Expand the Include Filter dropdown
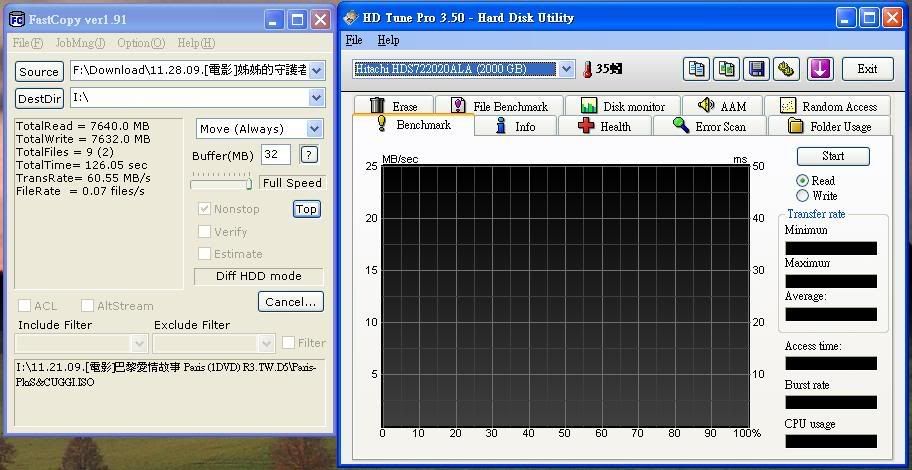 click(x=139, y=343)
